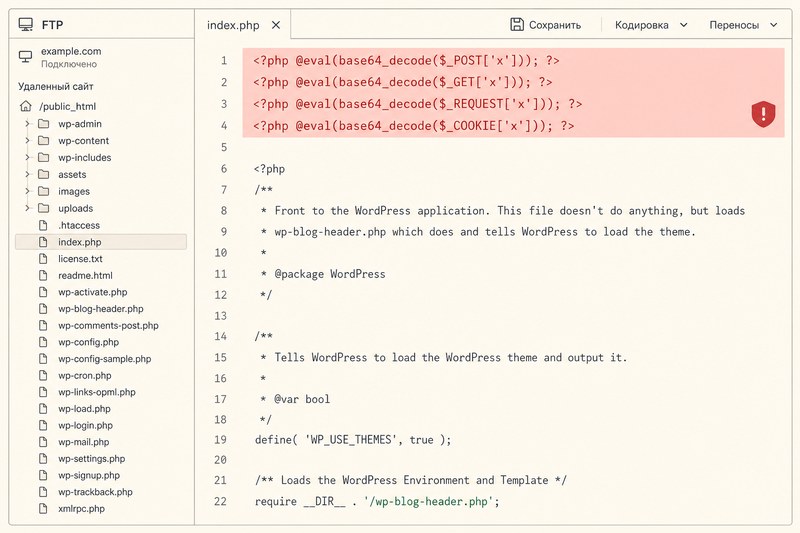800x533 pixels.
Task: Click the FTP panel title
Action: pos(53,24)
